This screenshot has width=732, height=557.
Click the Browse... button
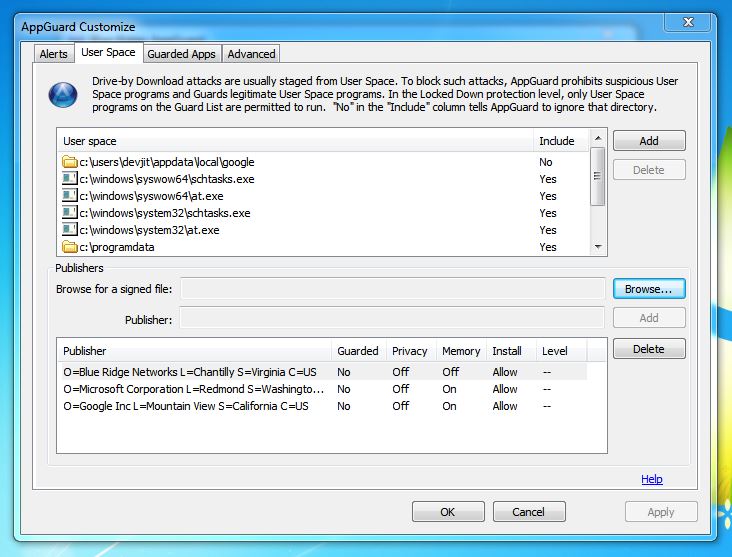click(649, 289)
